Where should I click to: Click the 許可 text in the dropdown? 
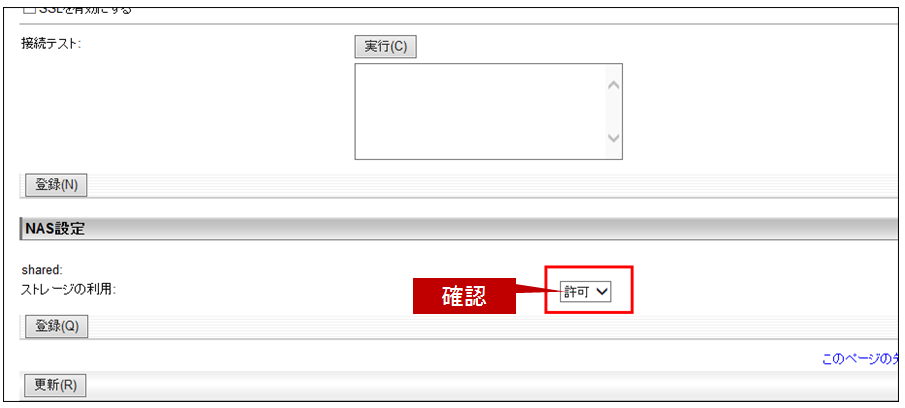pyautogui.click(x=577, y=293)
